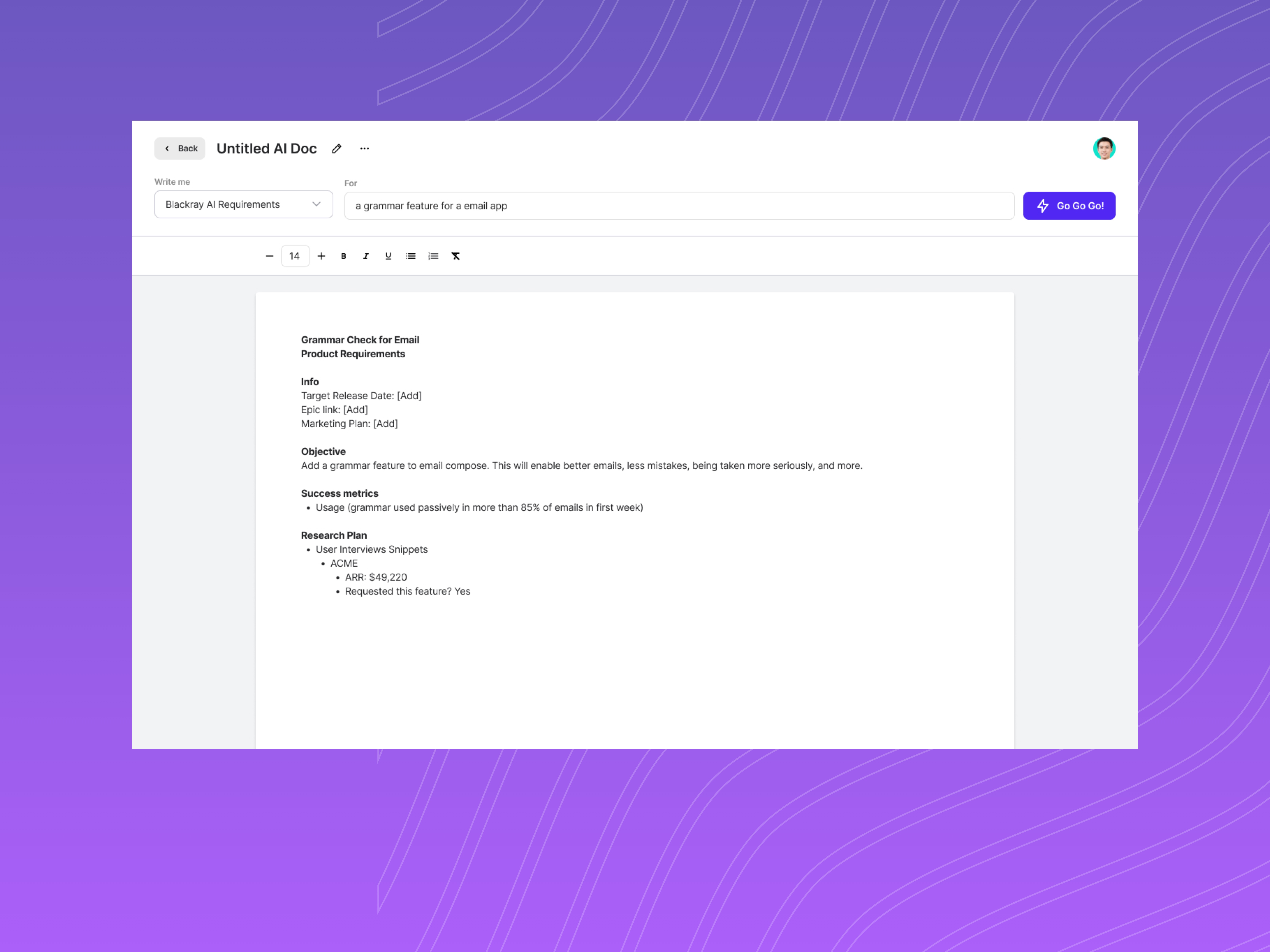Insert a numbered list
The height and width of the screenshot is (952, 1270).
click(x=433, y=256)
